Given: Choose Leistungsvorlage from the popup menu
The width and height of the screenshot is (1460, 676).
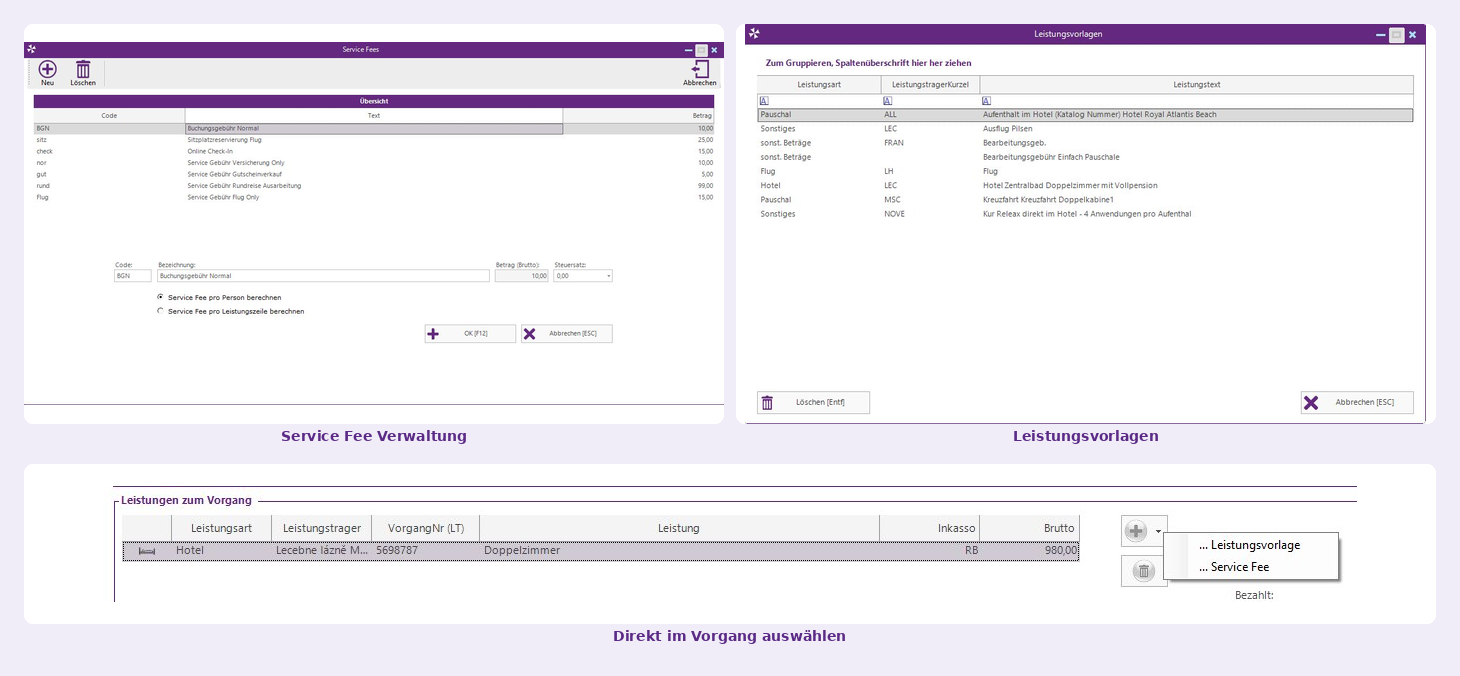Looking at the screenshot, I should pos(1250,545).
